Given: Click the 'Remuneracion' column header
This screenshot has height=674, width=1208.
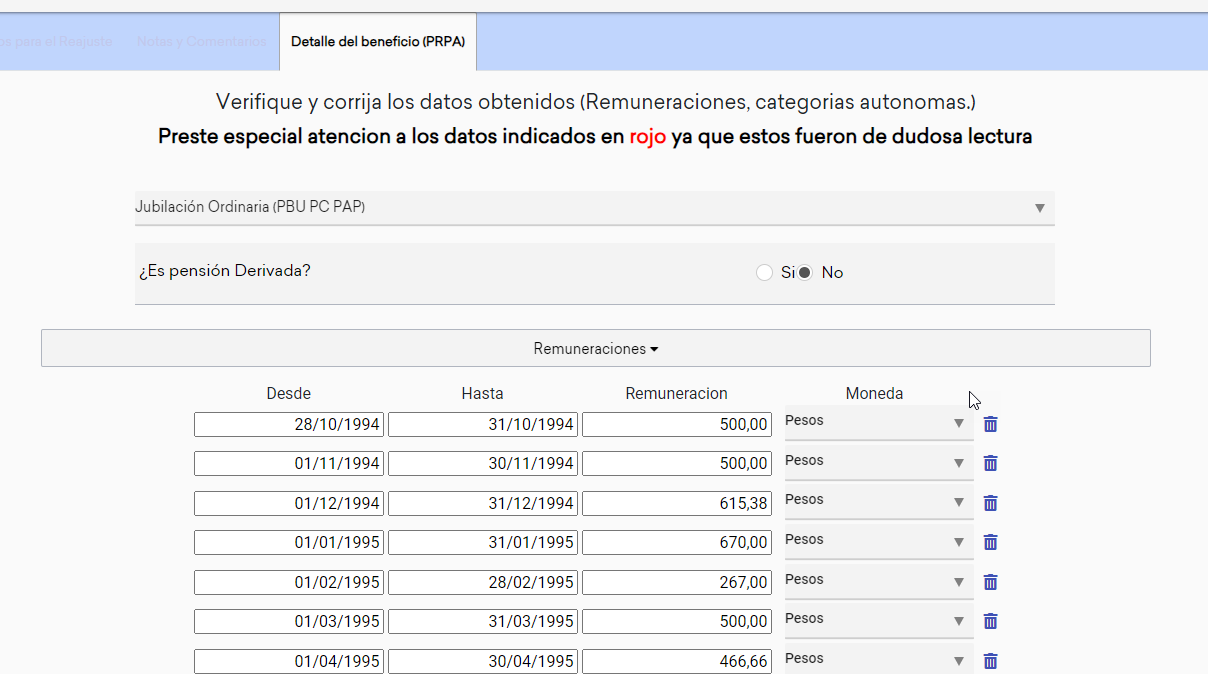Looking at the screenshot, I should [x=677, y=394].
